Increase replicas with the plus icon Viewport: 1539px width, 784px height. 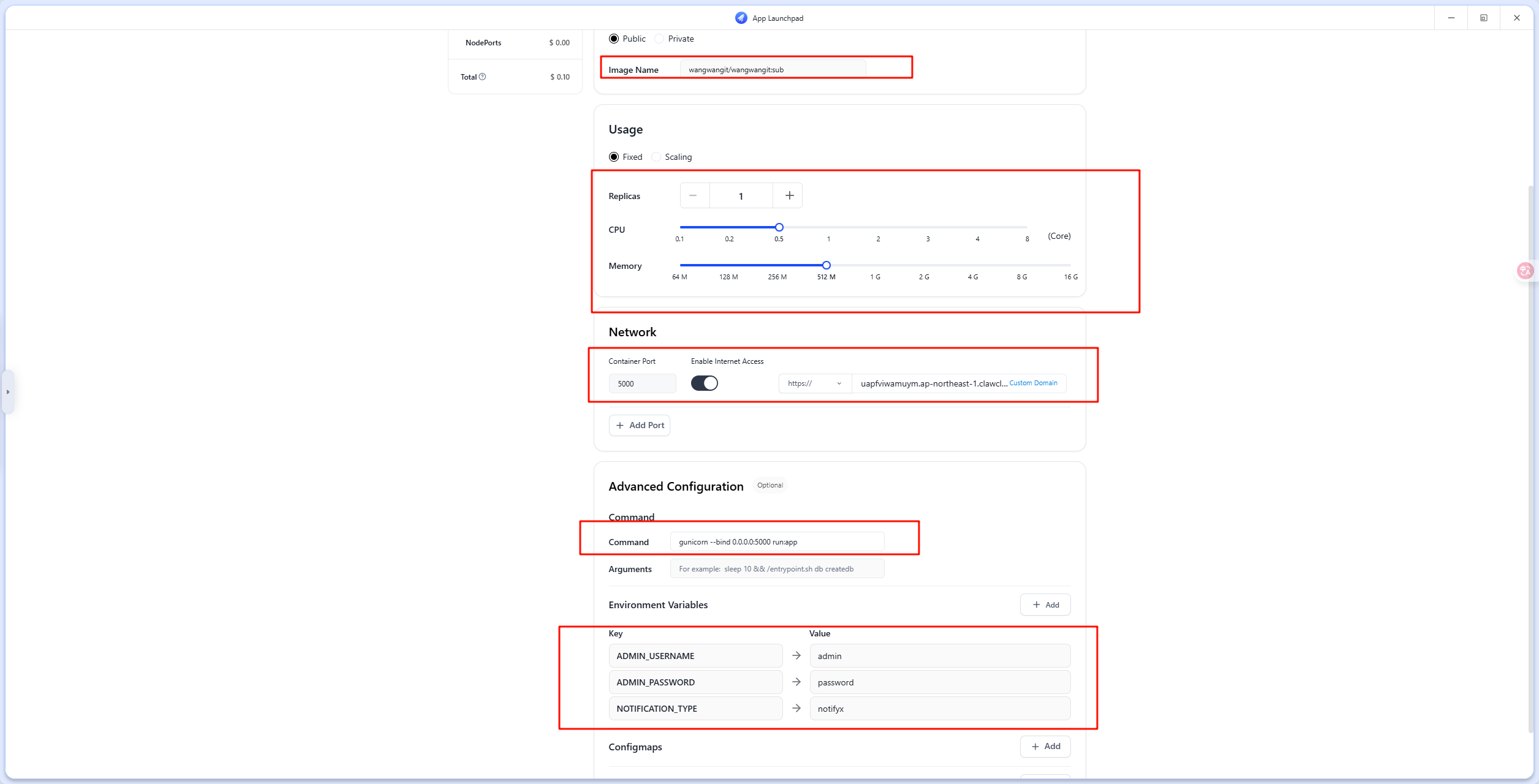pos(789,195)
